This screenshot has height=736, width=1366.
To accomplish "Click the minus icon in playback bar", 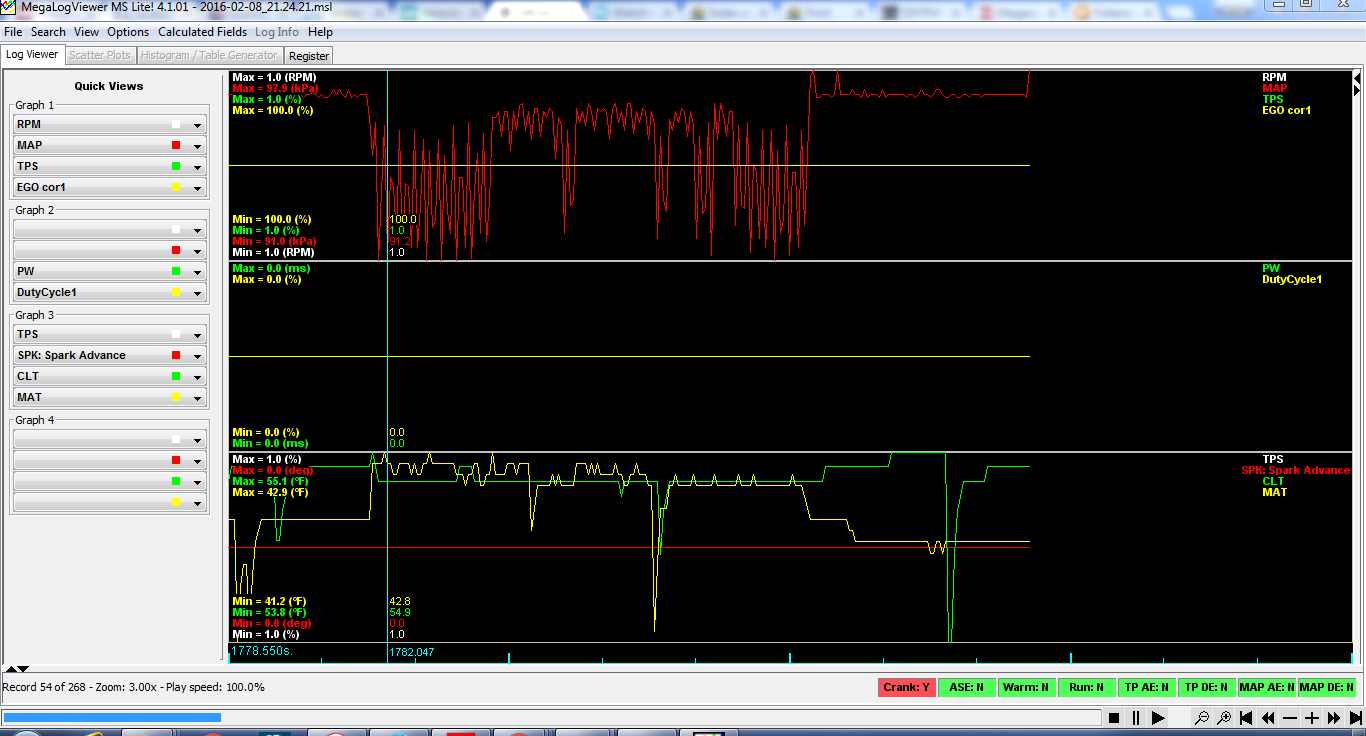I will 1290,718.
